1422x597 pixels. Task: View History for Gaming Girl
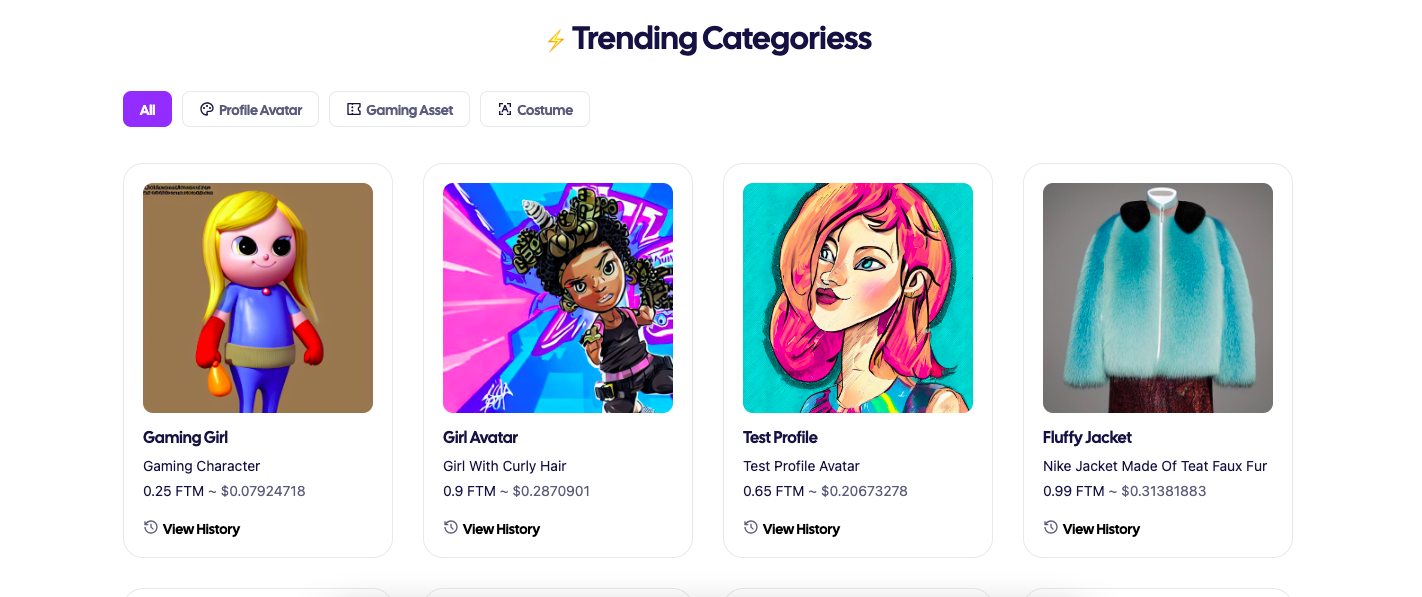(192, 528)
